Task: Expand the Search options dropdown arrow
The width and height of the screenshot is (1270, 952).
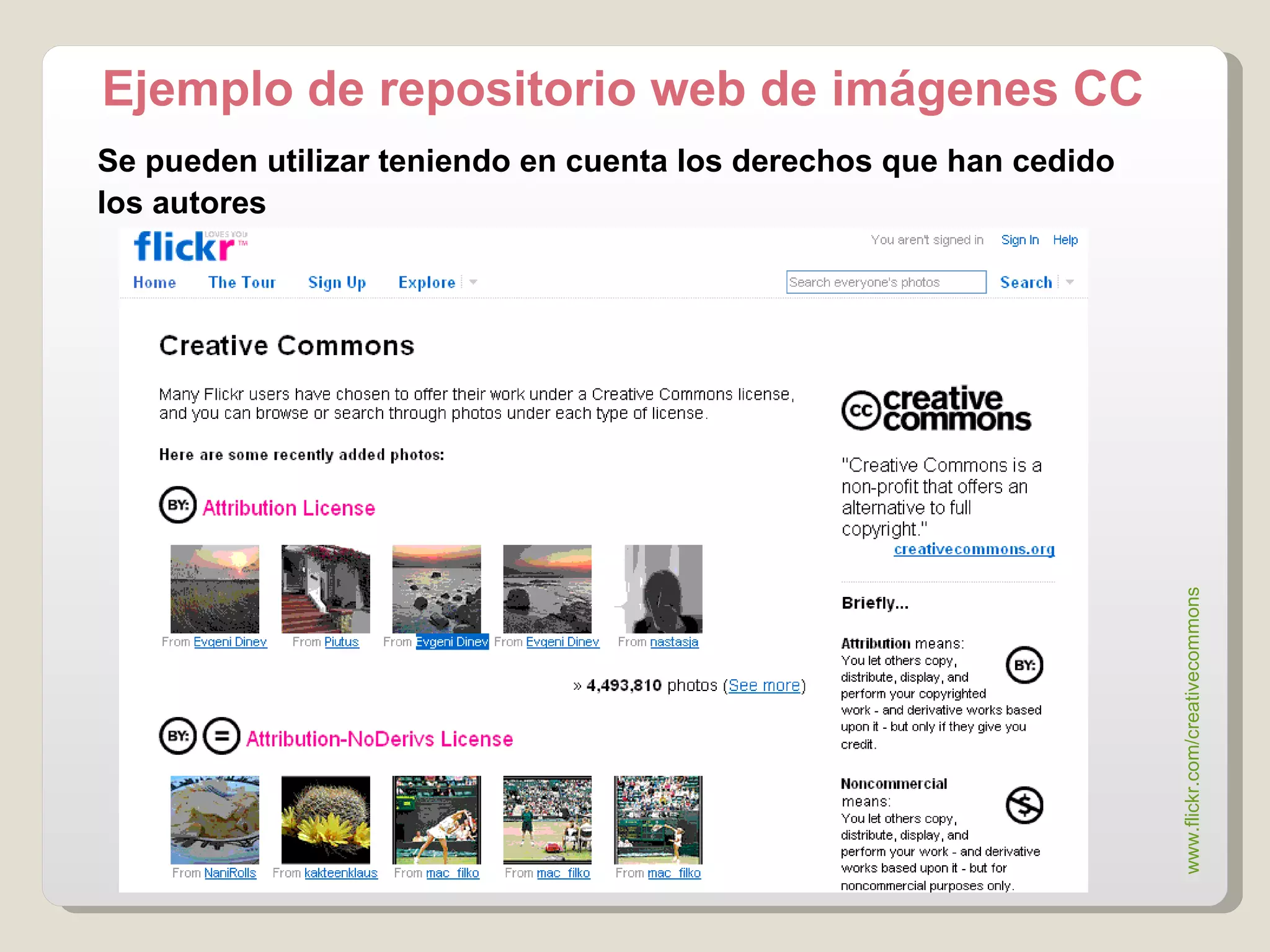Action: (x=1070, y=283)
